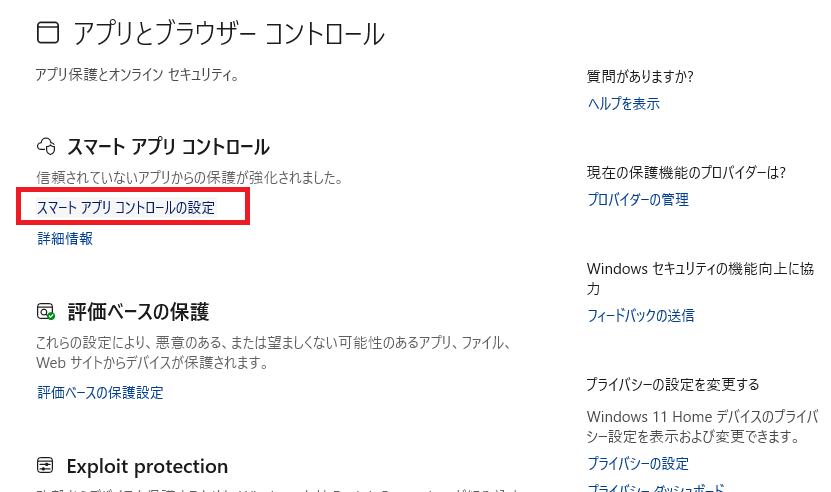Click the 評価ベースの保護 section icon
Screen dimensions: 831x492
(45, 311)
